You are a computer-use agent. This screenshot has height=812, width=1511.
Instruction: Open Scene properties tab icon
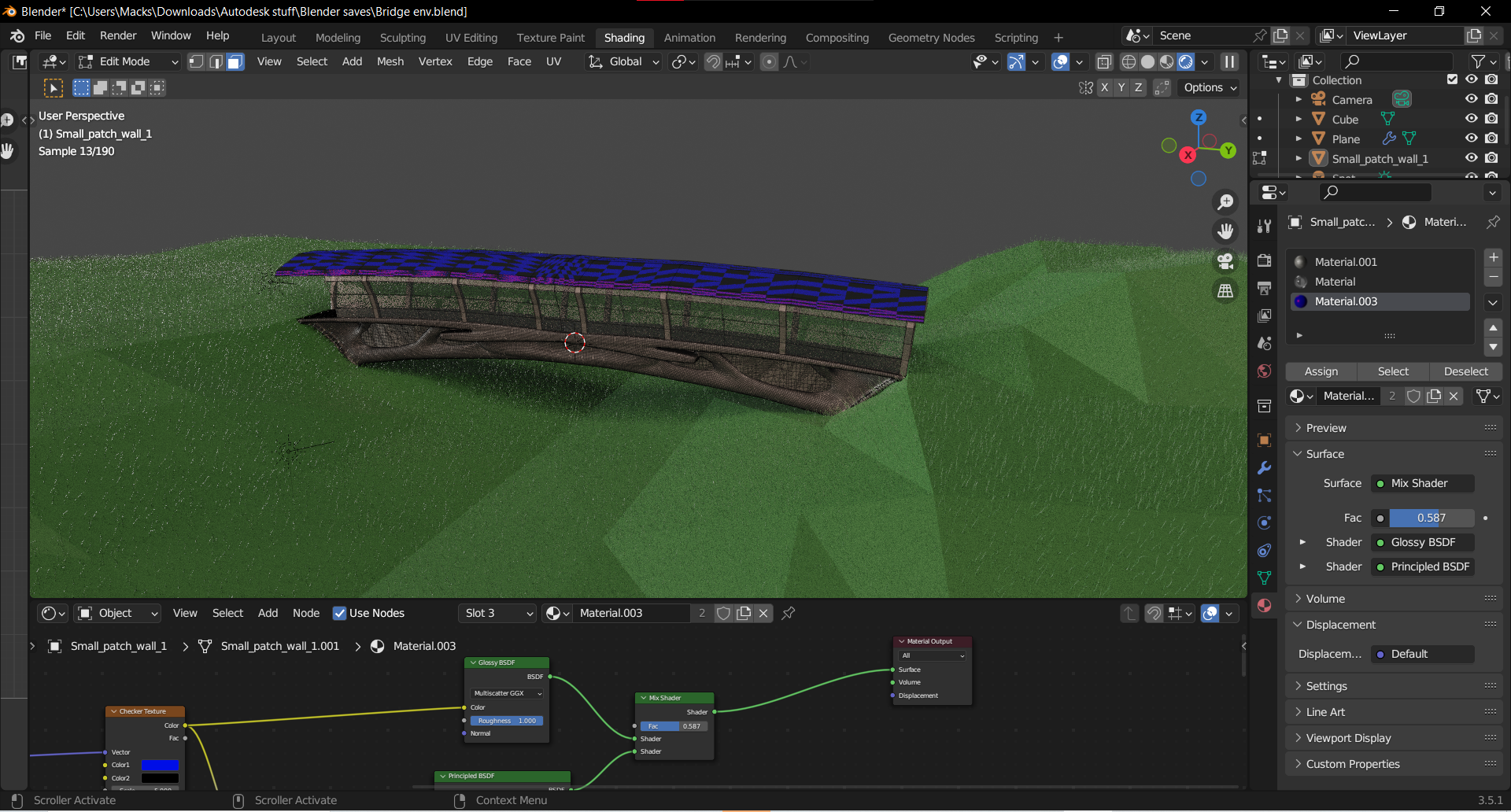click(x=1265, y=343)
